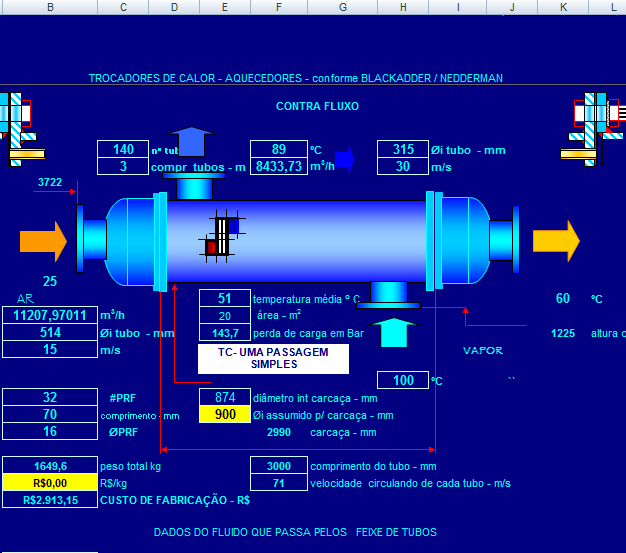The height and width of the screenshot is (553, 626).
Task: Select the yellow R$0,00 price cell
Action: (x=50, y=483)
